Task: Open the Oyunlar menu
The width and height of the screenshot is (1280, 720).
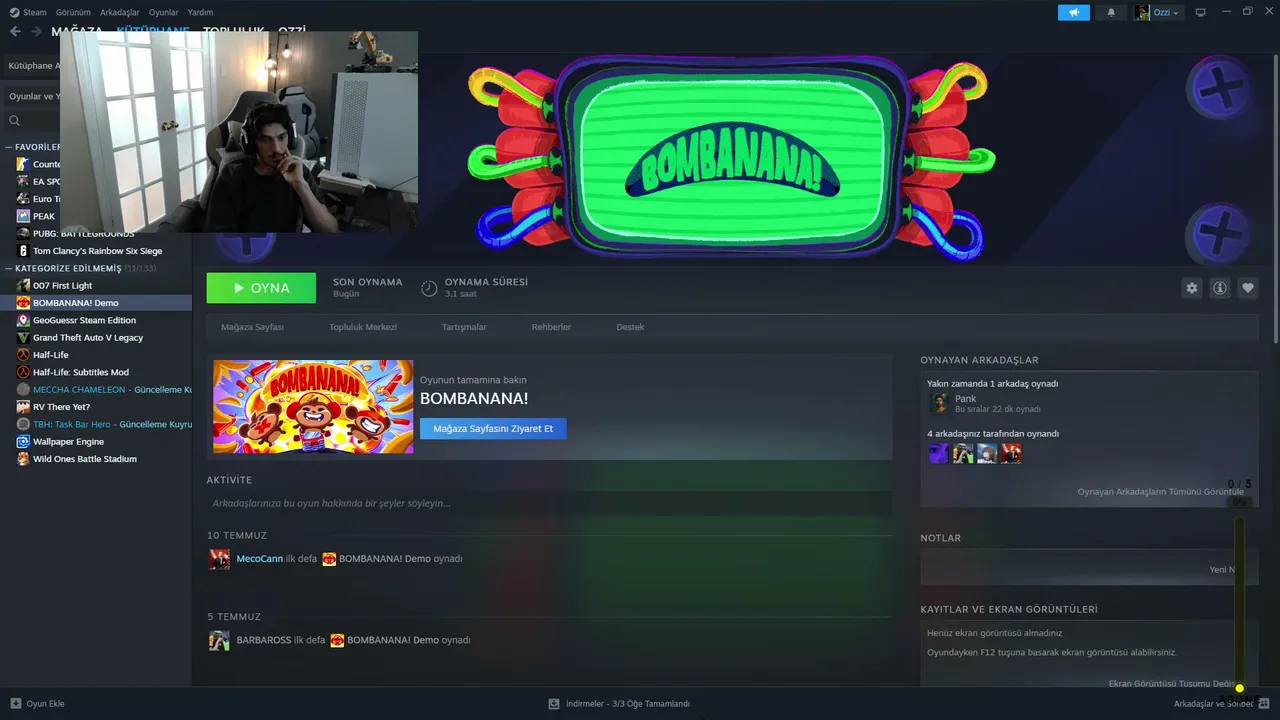Action: click(x=164, y=12)
